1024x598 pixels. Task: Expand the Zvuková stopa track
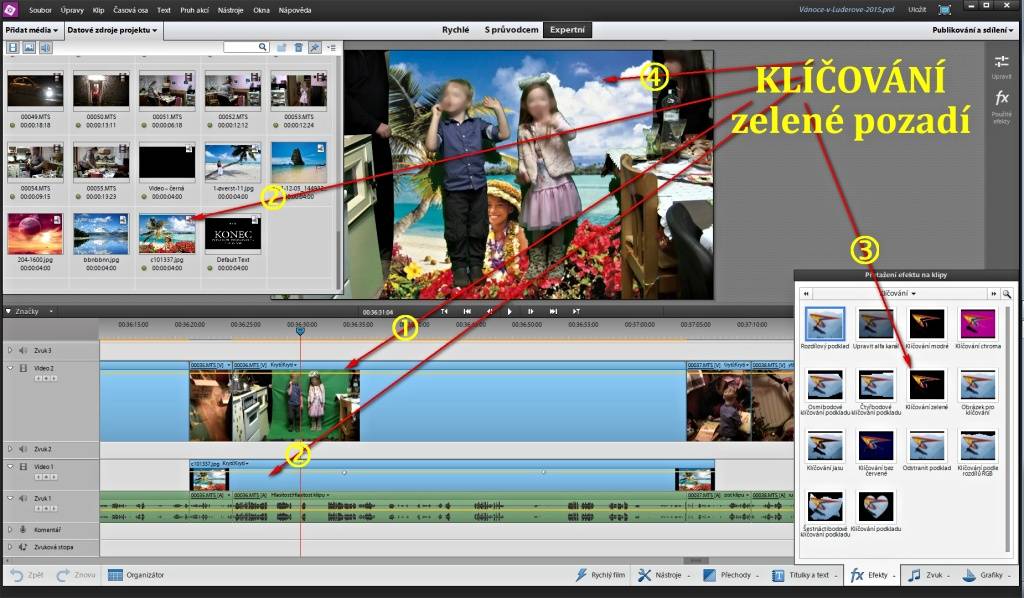click(10, 547)
